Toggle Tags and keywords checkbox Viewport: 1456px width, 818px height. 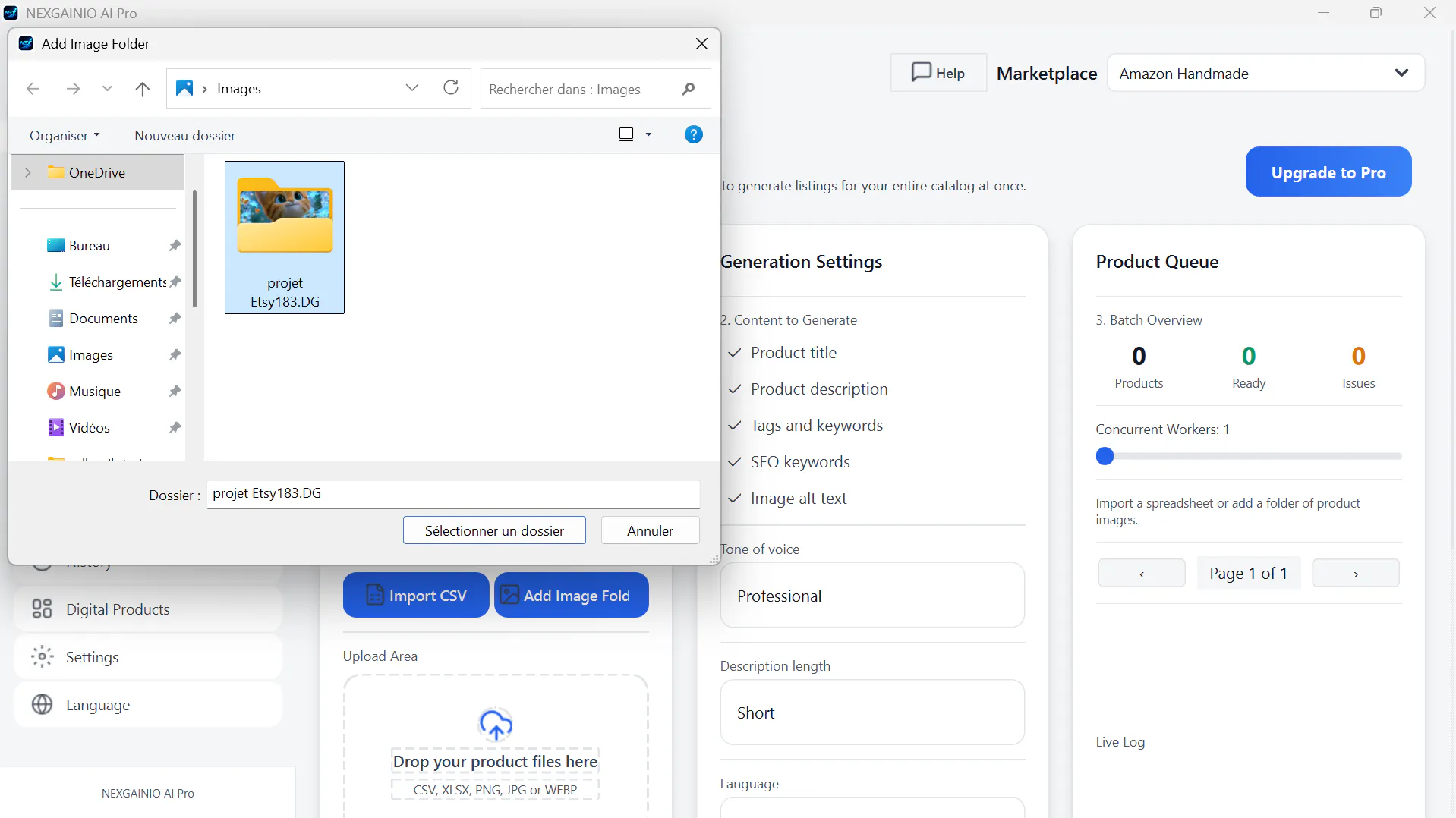pyautogui.click(x=734, y=426)
